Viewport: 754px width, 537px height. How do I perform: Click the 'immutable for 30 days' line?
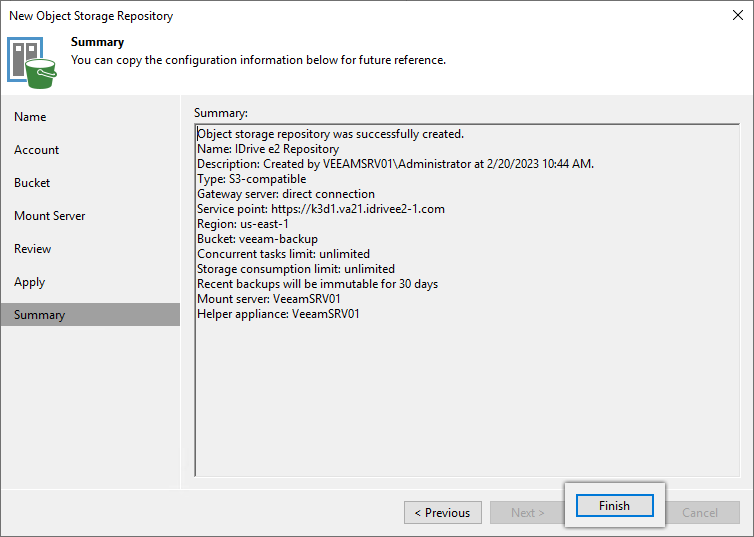(x=317, y=284)
